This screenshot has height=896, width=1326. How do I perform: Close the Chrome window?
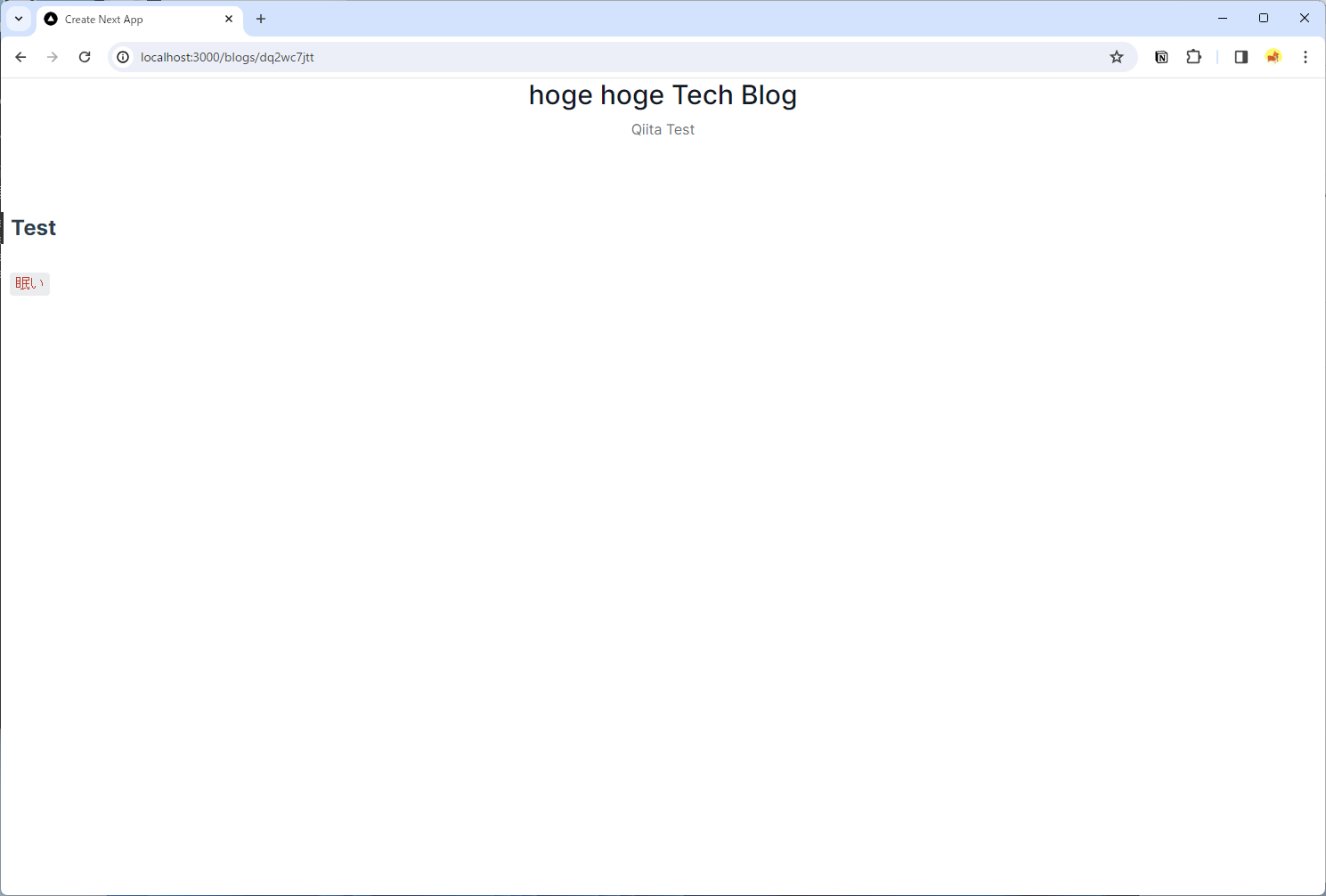point(1305,18)
